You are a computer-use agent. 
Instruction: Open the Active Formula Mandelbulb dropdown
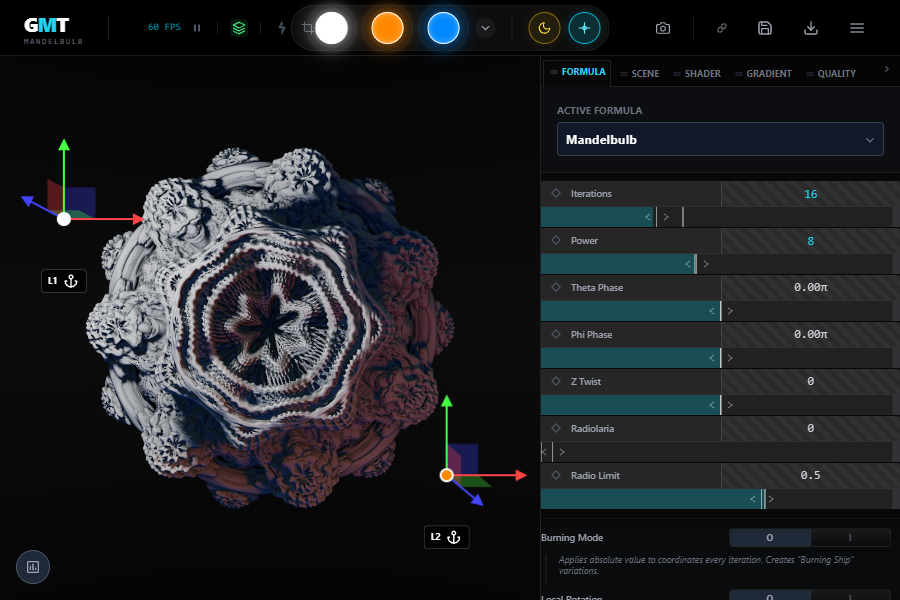[x=720, y=139]
